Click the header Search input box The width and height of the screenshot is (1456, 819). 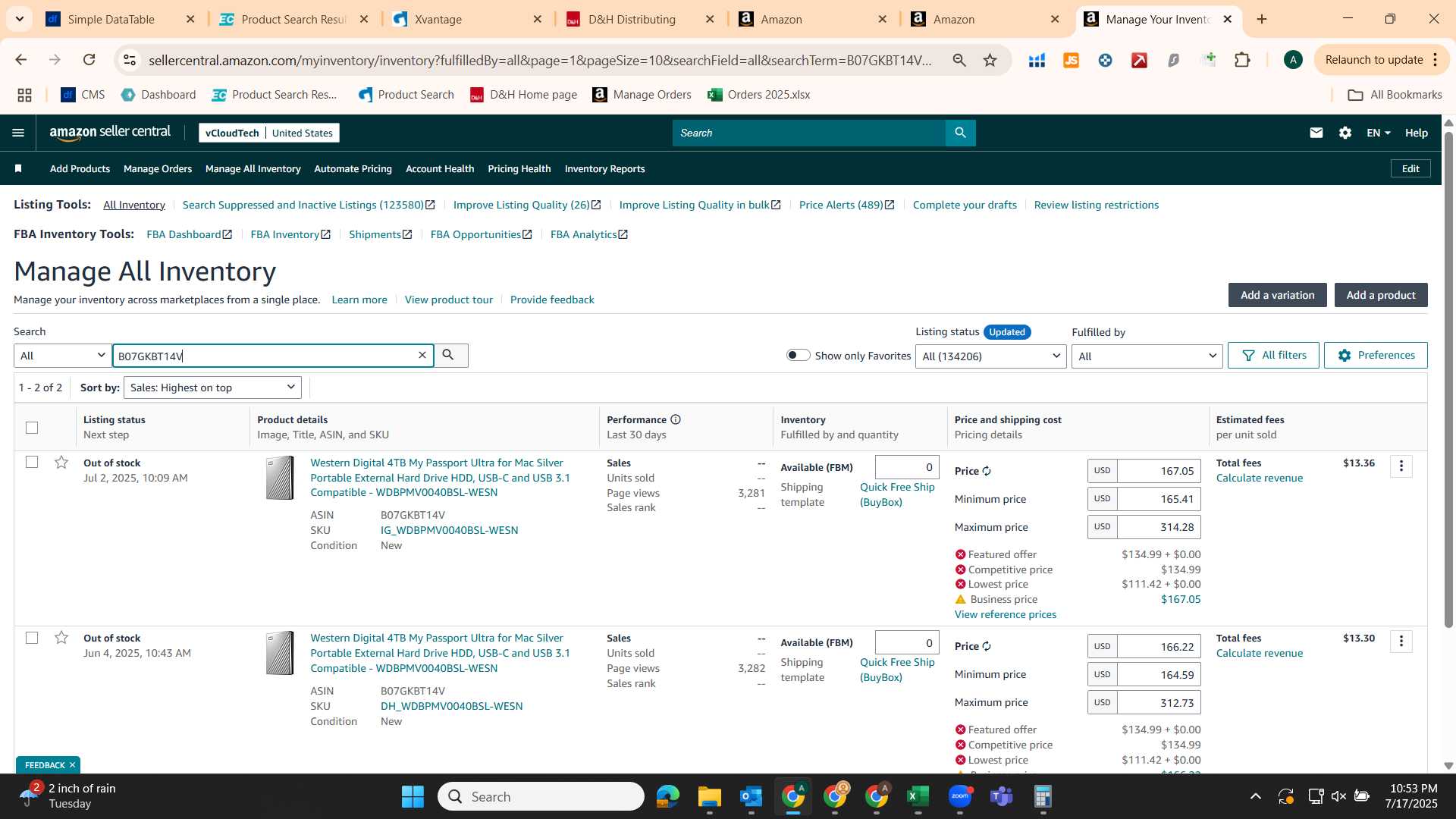(808, 133)
